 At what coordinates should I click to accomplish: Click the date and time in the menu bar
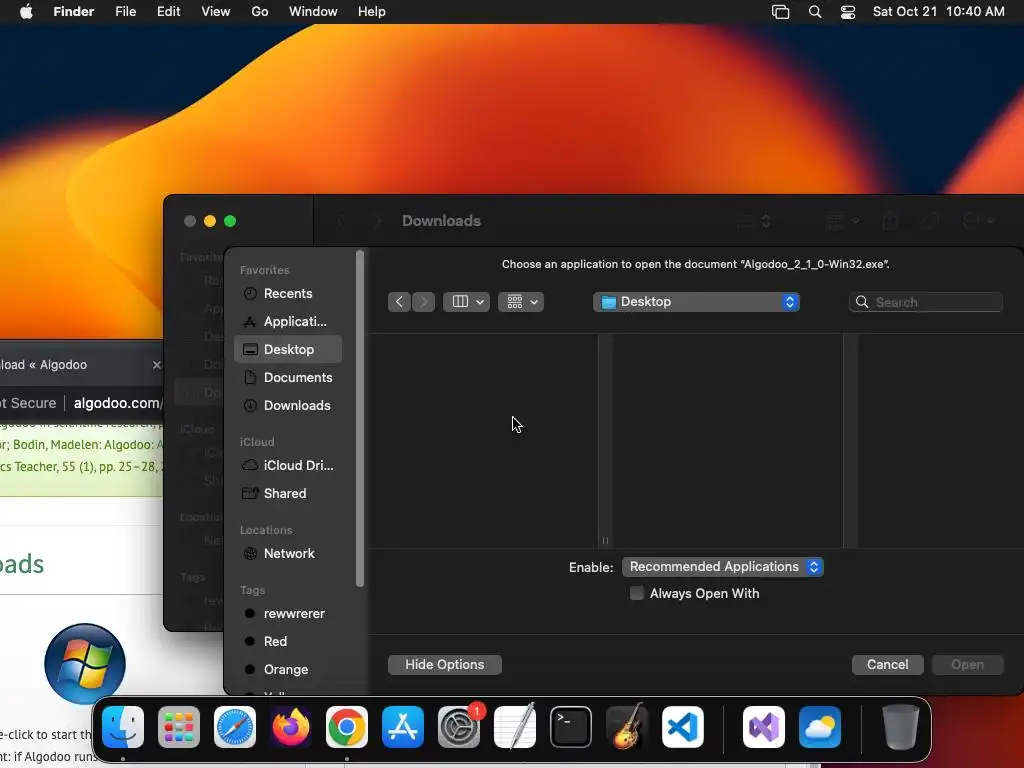(x=938, y=12)
